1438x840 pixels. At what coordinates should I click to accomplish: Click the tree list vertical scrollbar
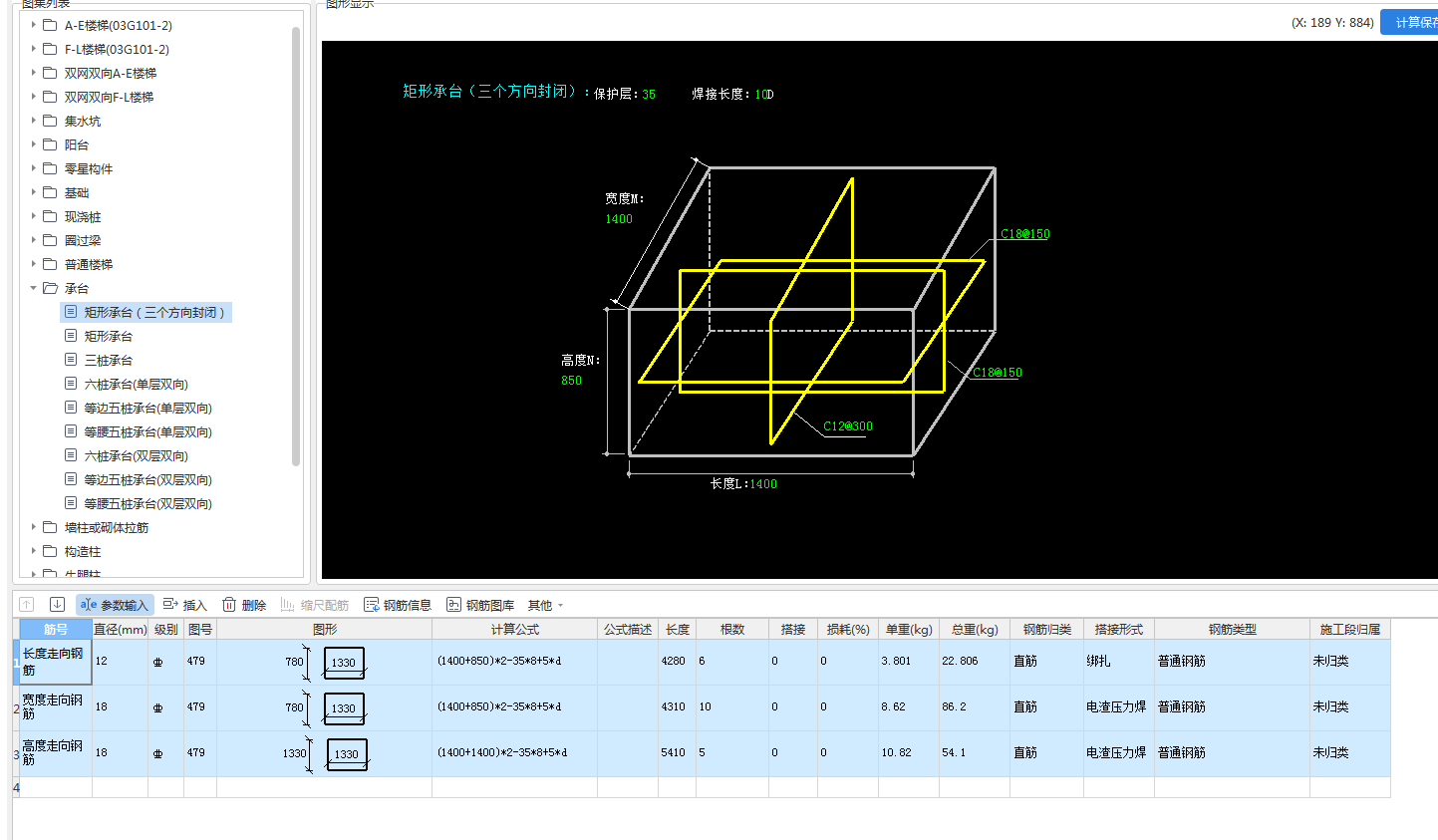tap(296, 246)
